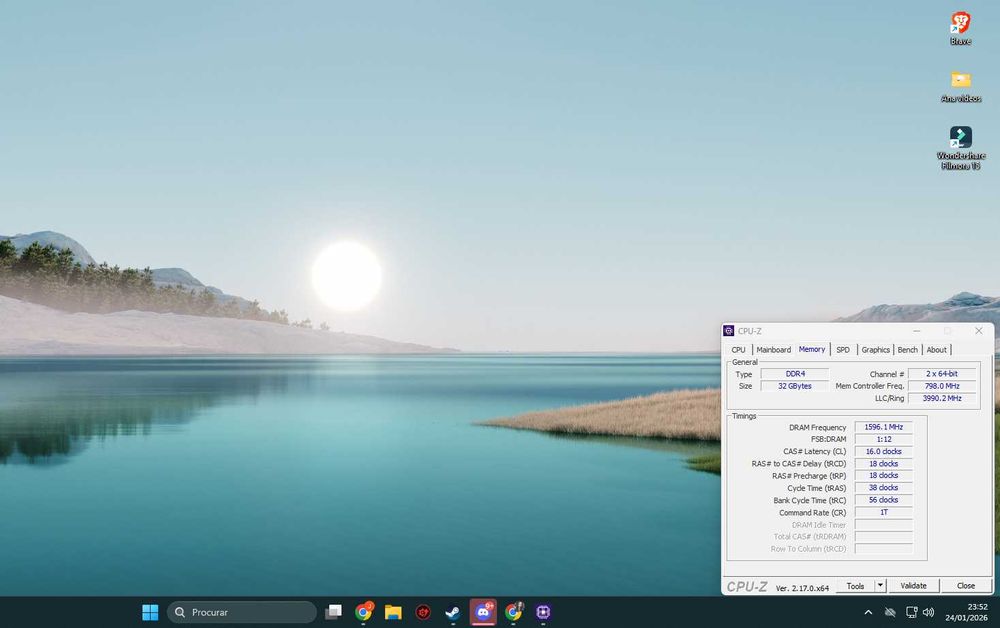The height and width of the screenshot is (628, 1000).
Task: Open Steam from the taskbar
Action: click(453, 612)
